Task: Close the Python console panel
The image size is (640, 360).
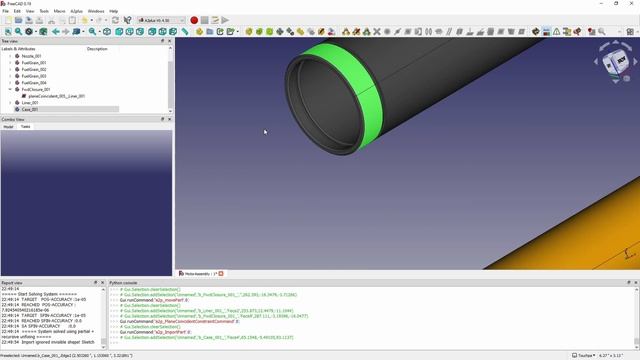Action: point(636,282)
